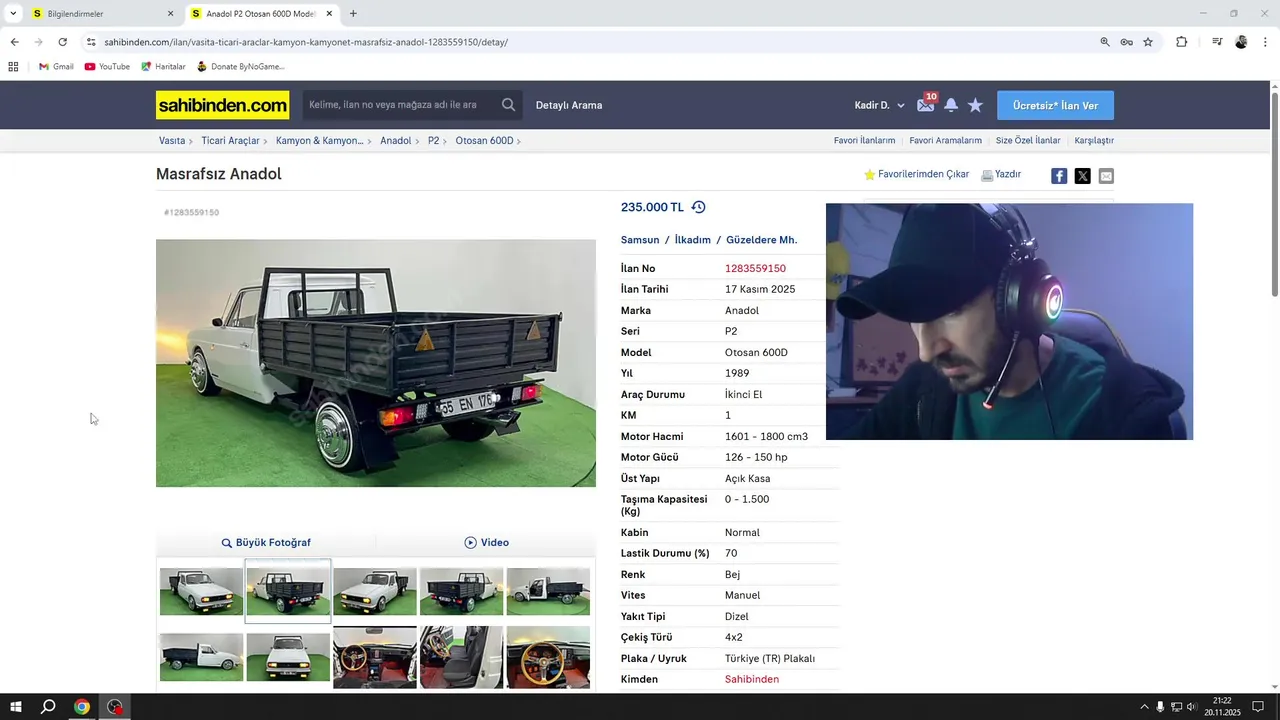Open Büyük Fotoğraf view
Screen dimensions: 1280x720
[x=266, y=542]
